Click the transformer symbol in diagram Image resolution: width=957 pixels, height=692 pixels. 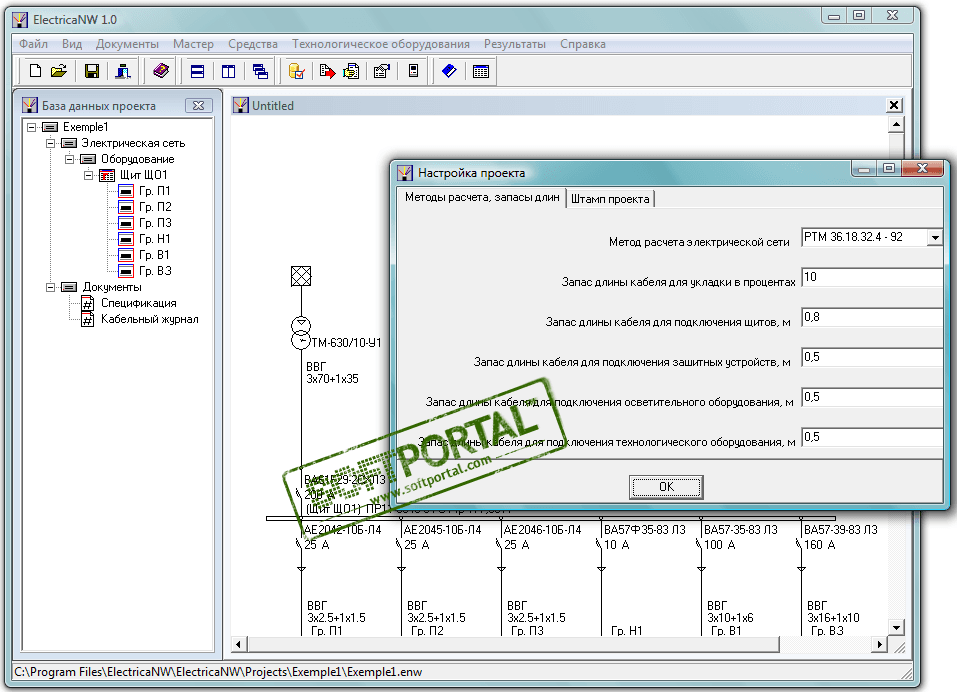pos(301,333)
